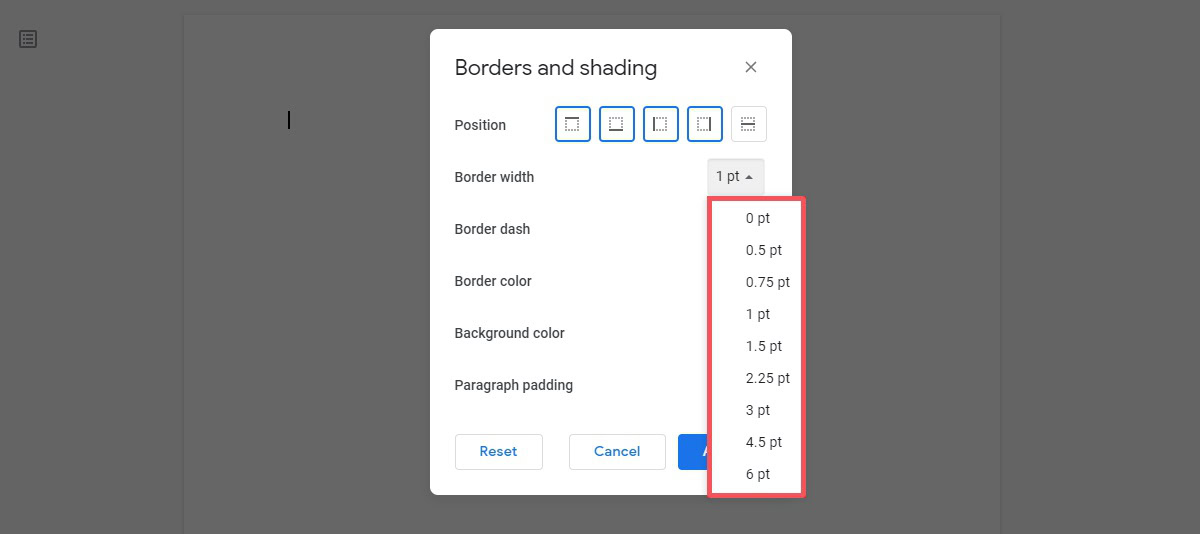Set border width to 2.25 pt

click(x=767, y=378)
